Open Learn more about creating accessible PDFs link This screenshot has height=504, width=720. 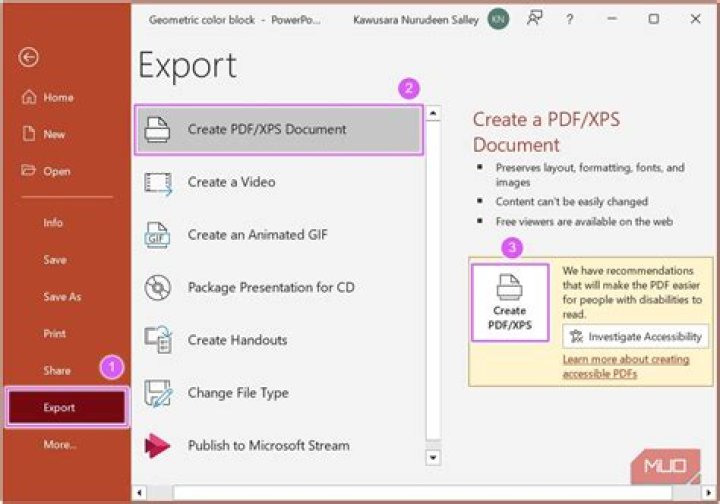click(x=626, y=366)
